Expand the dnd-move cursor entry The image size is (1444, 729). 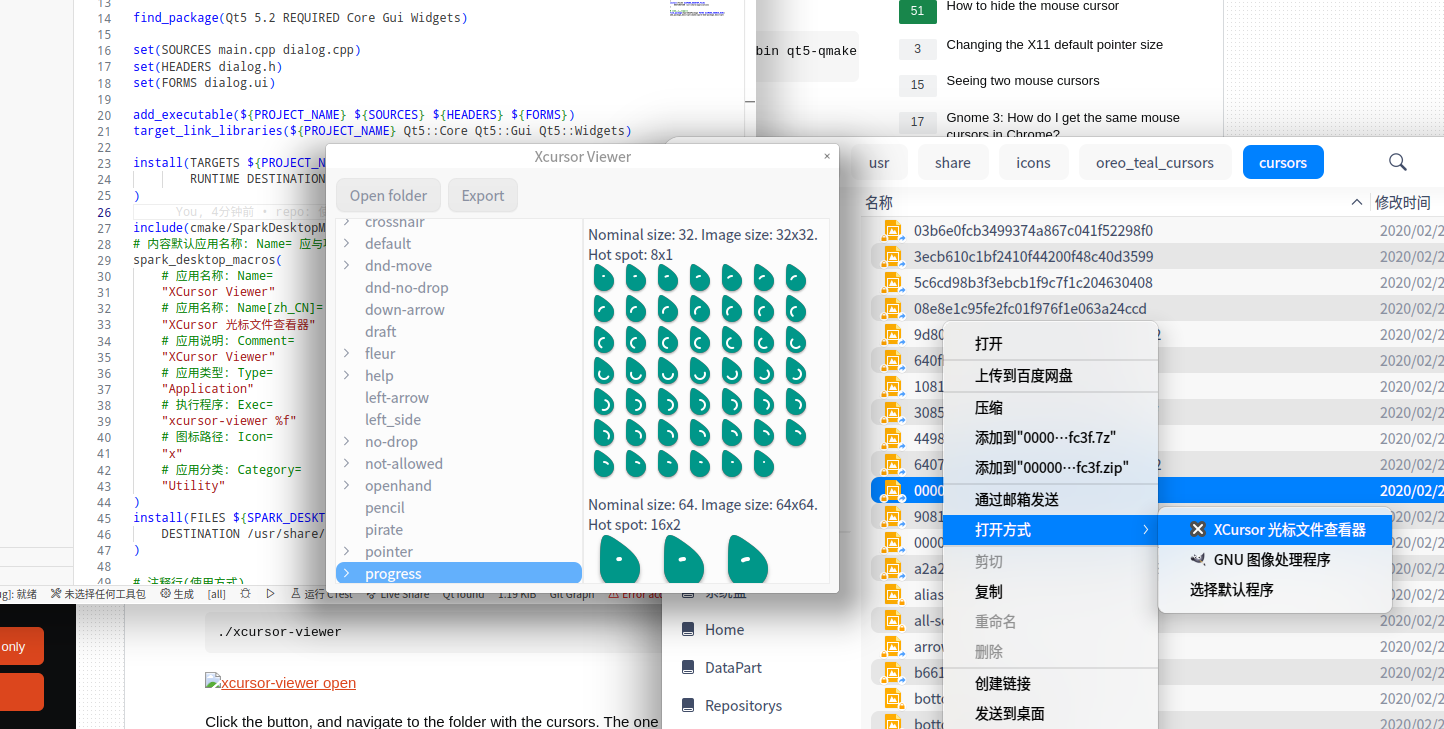[346, 266]
